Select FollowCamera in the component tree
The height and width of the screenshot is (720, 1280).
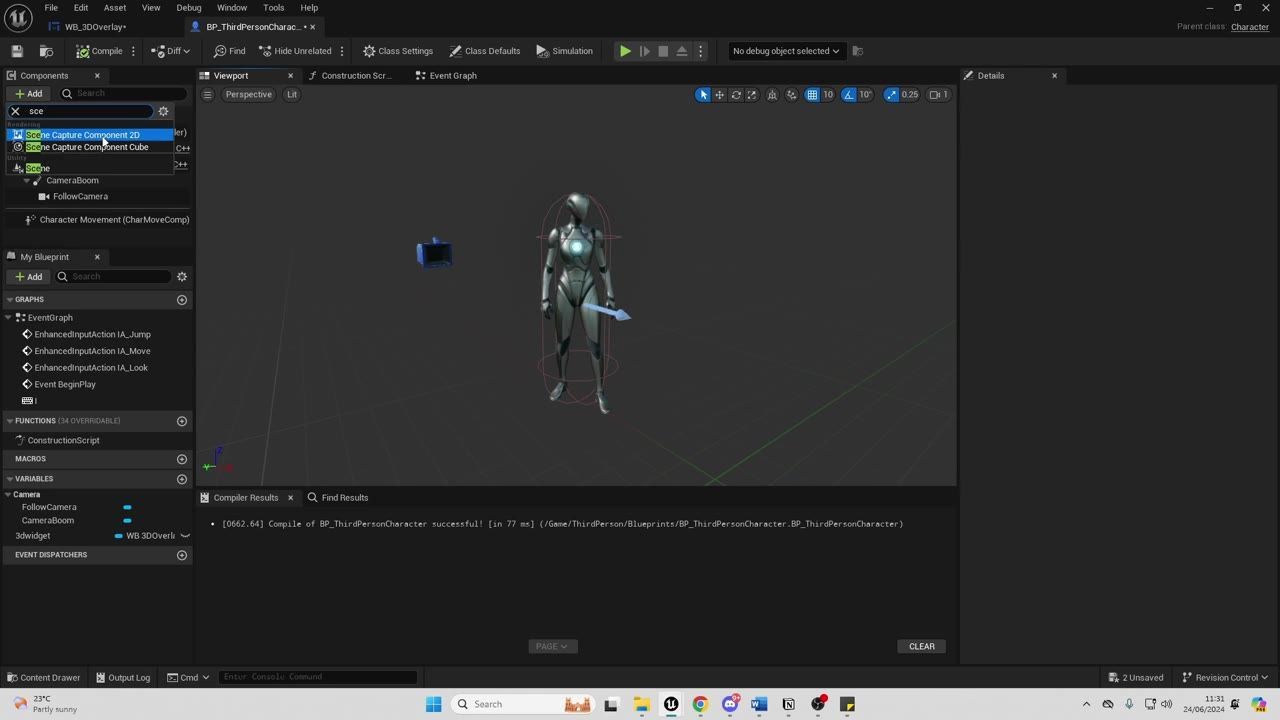click(x=80, y=196)
